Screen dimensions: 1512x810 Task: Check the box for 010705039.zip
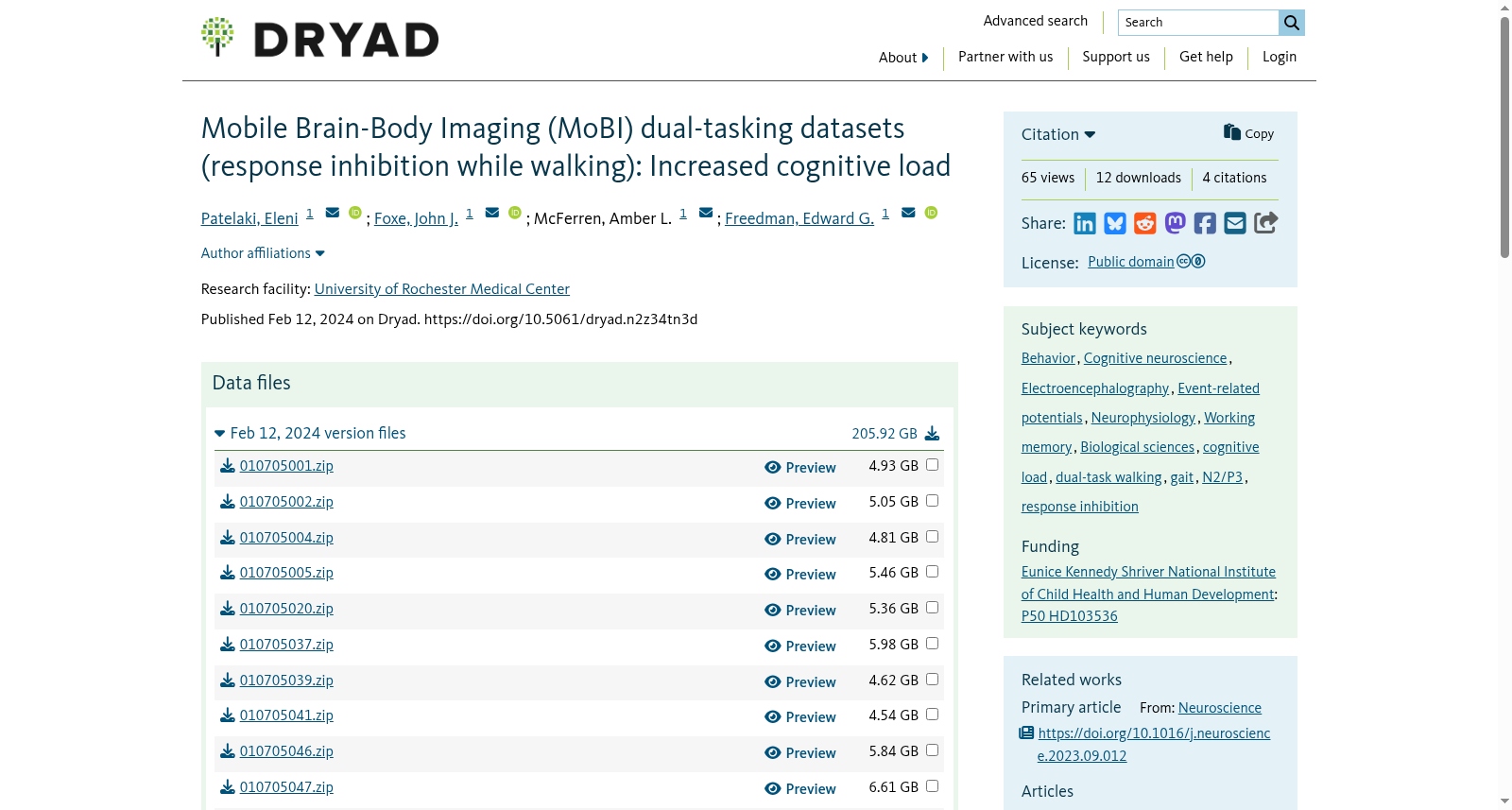(933, 680)
